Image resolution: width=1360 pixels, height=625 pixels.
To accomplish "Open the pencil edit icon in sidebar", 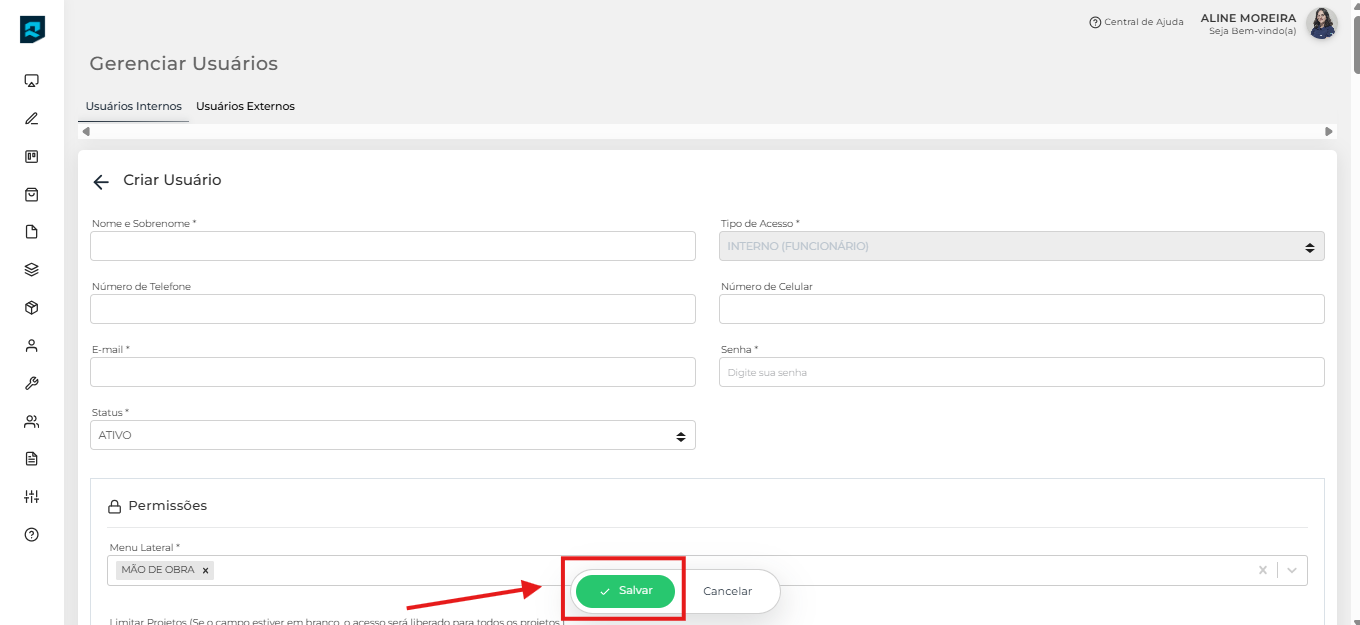I will [x=31, y=118].
